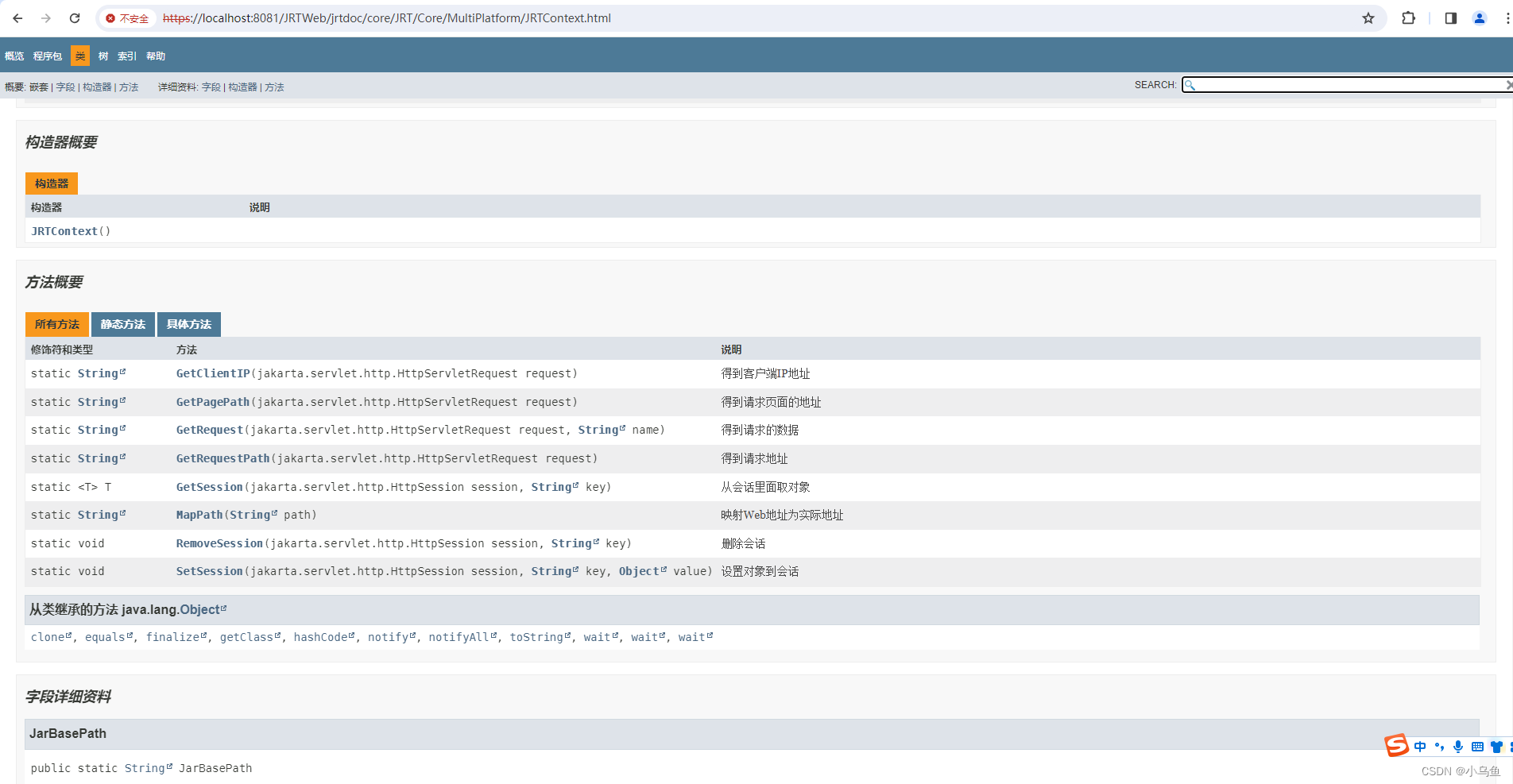The image size is (1513, 784).
Task: Click IME microphone voice input icon
Action: point(1458,747)
